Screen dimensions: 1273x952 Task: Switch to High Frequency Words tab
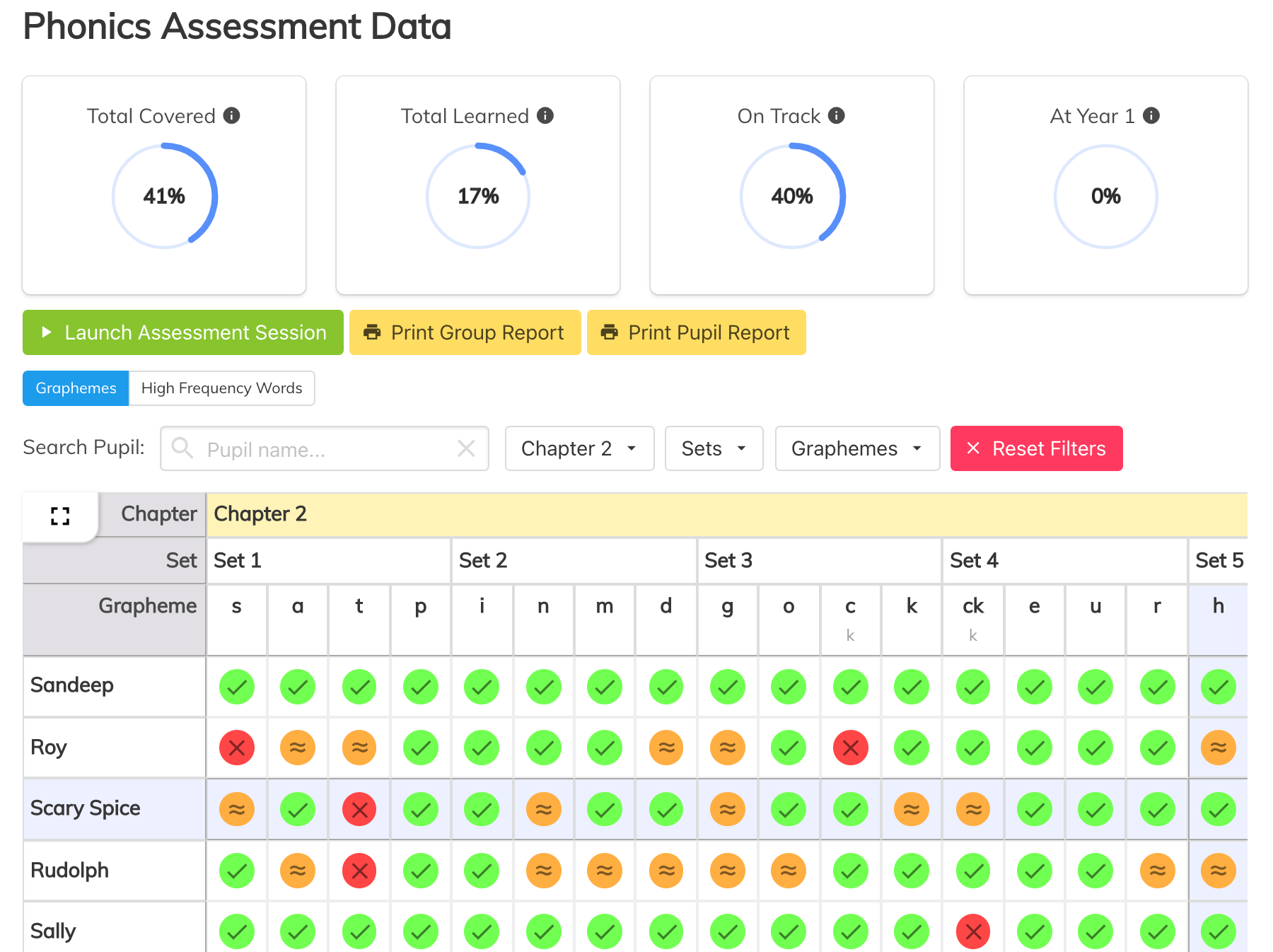click(222, 388)
